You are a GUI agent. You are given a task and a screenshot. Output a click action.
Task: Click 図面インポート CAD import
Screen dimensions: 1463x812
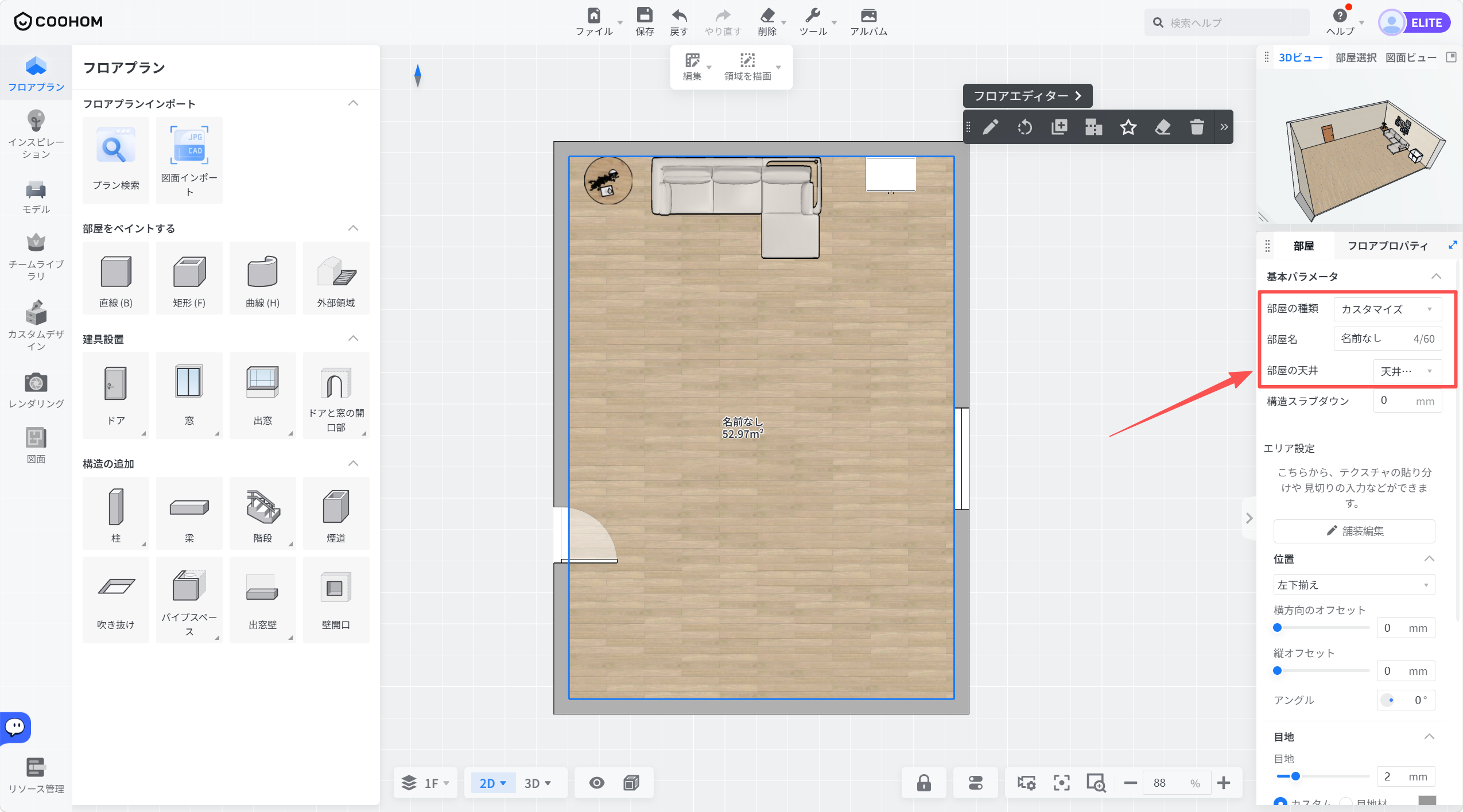[x=189, y=161]
